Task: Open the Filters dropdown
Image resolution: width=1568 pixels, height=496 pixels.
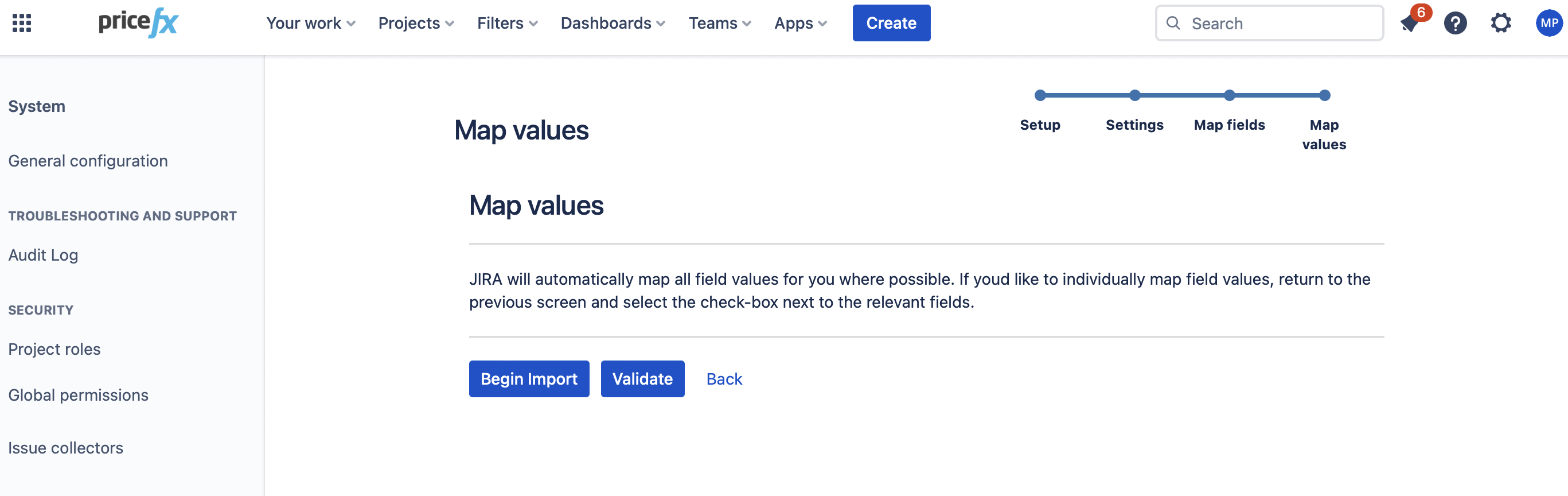Action: (x=507, y=23)
